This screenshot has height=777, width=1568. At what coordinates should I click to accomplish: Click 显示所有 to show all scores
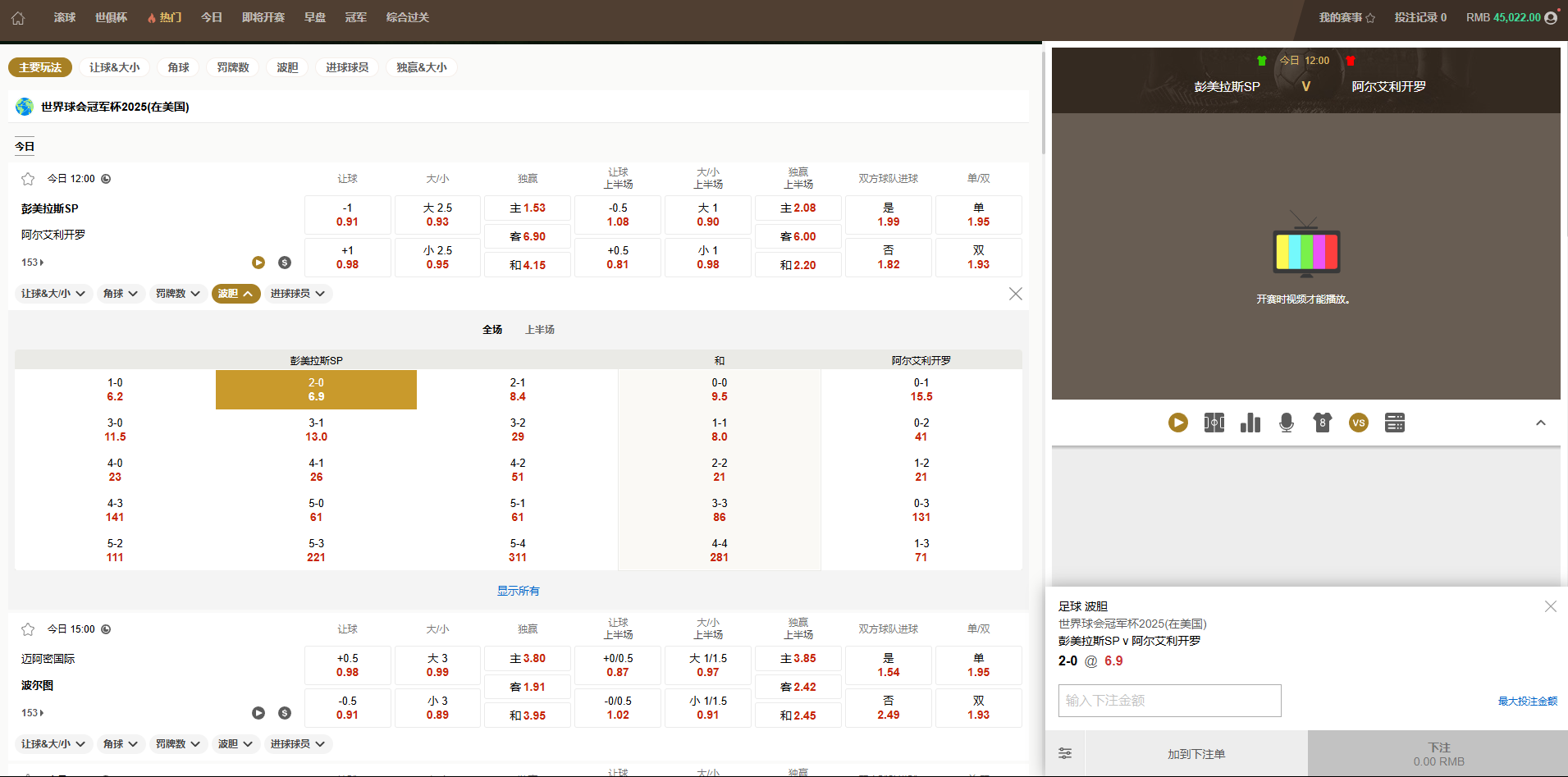(x=518, y=591)
